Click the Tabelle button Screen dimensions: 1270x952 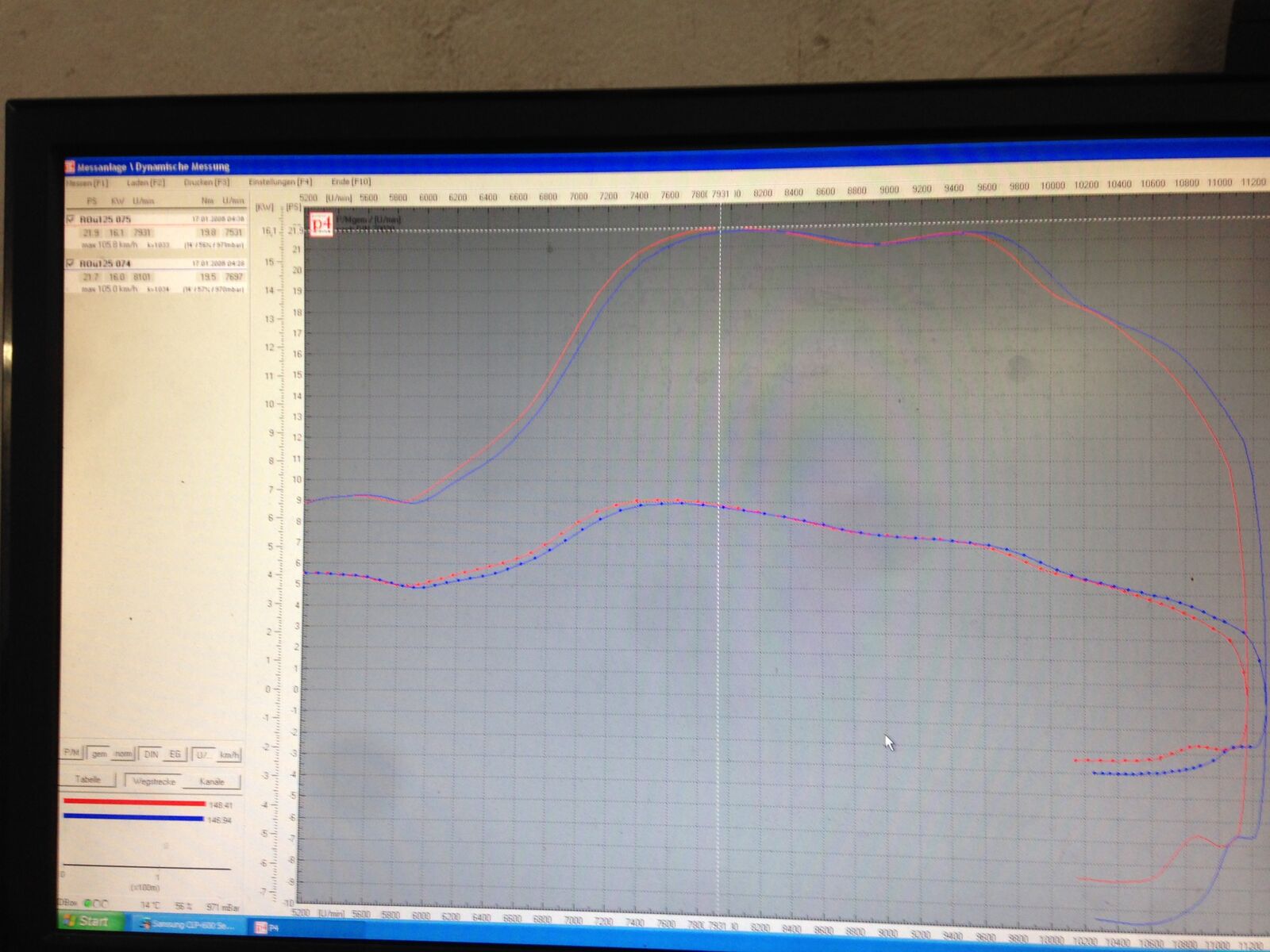pyautogui.click(x=87, y=780)
